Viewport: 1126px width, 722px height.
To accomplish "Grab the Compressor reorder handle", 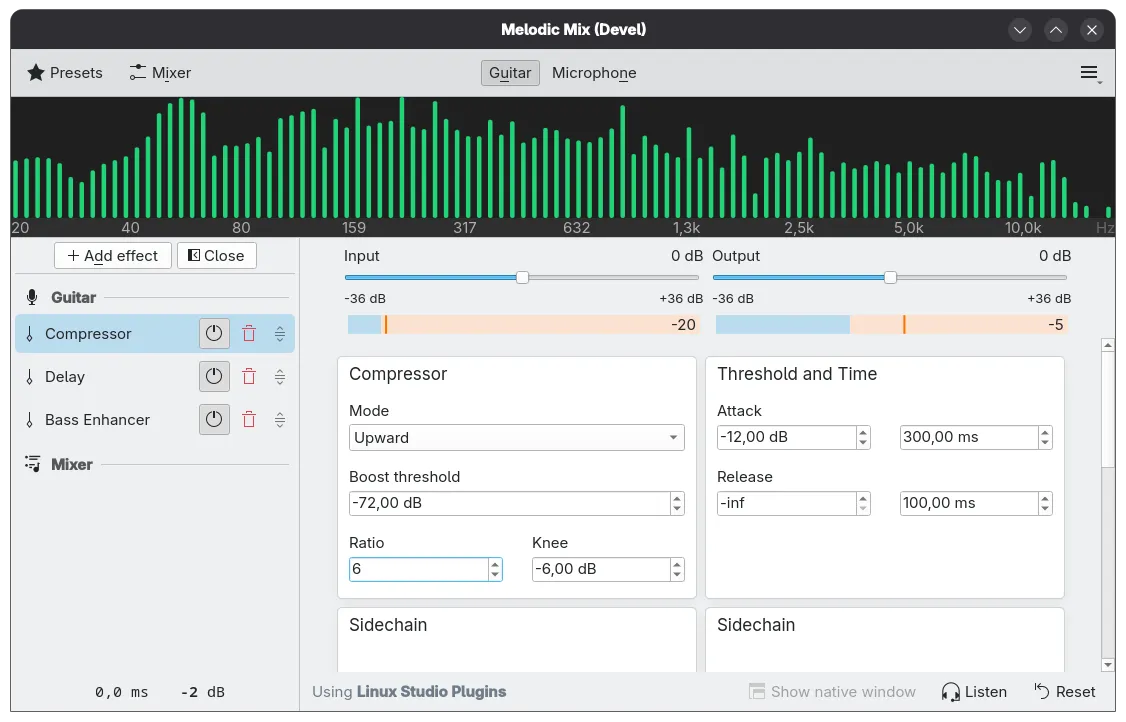I will pos(280,333).
